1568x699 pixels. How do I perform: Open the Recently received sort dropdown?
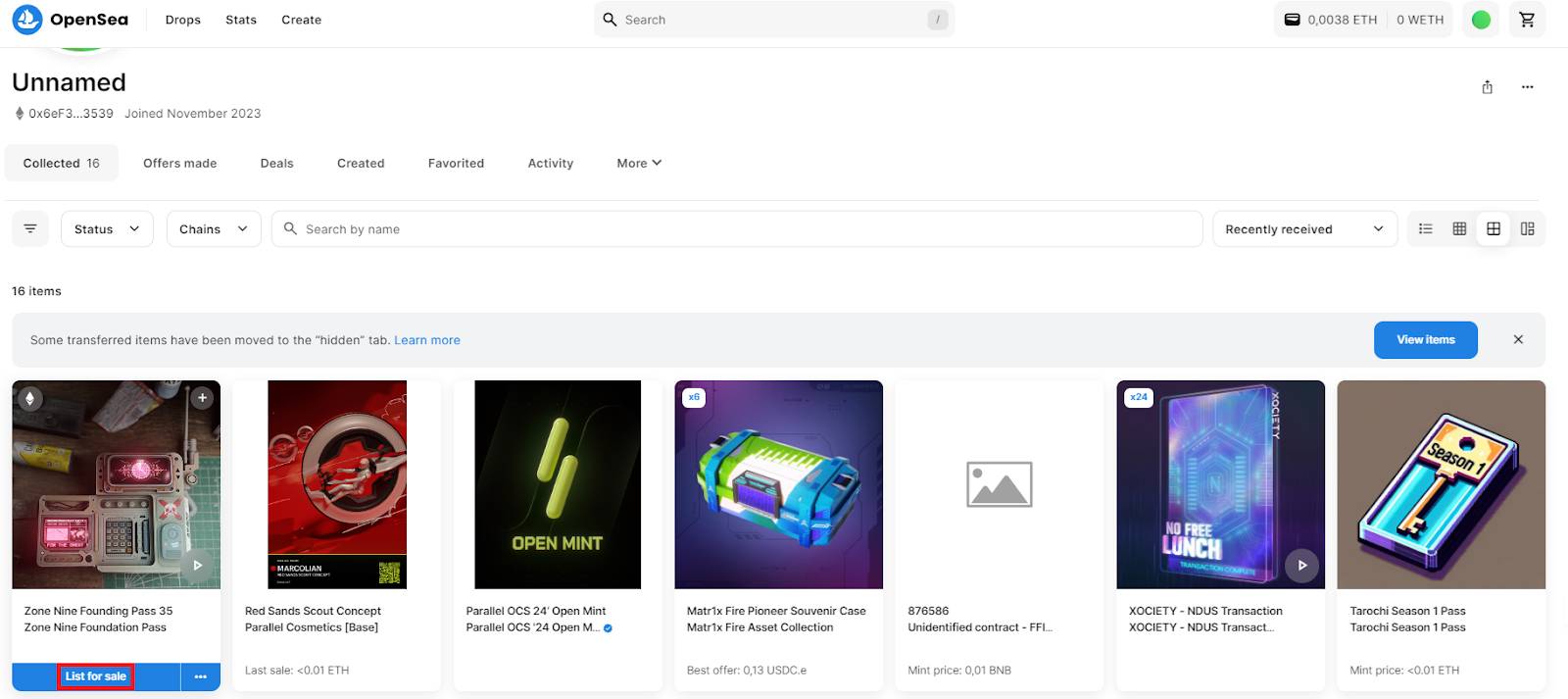1304,228
